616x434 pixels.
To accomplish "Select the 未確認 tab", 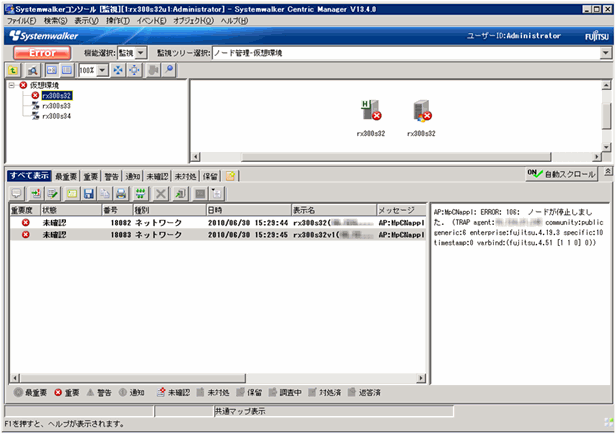I will 157,176.
